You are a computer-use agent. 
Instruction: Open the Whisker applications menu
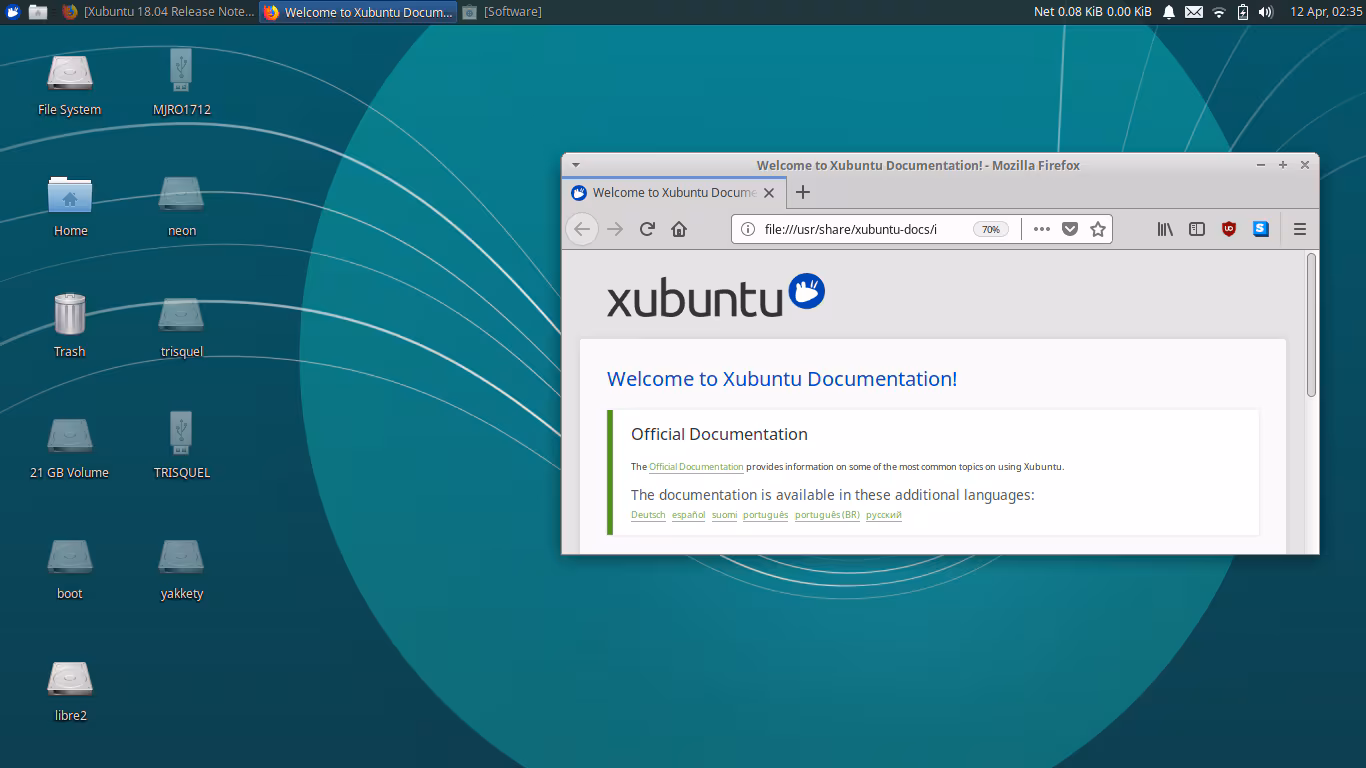[13, 12]
